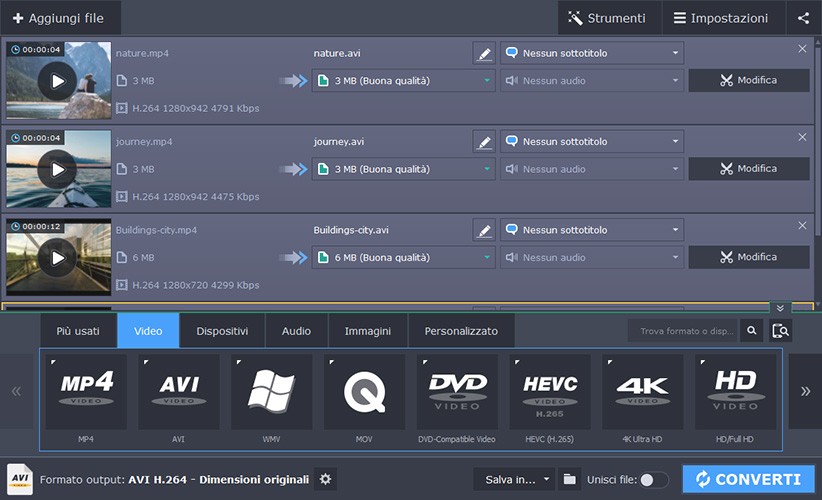Image resolution: width=822 pixels, height=500 pixels.
Task: Open output settings gear icon
Action: (325, 480)
